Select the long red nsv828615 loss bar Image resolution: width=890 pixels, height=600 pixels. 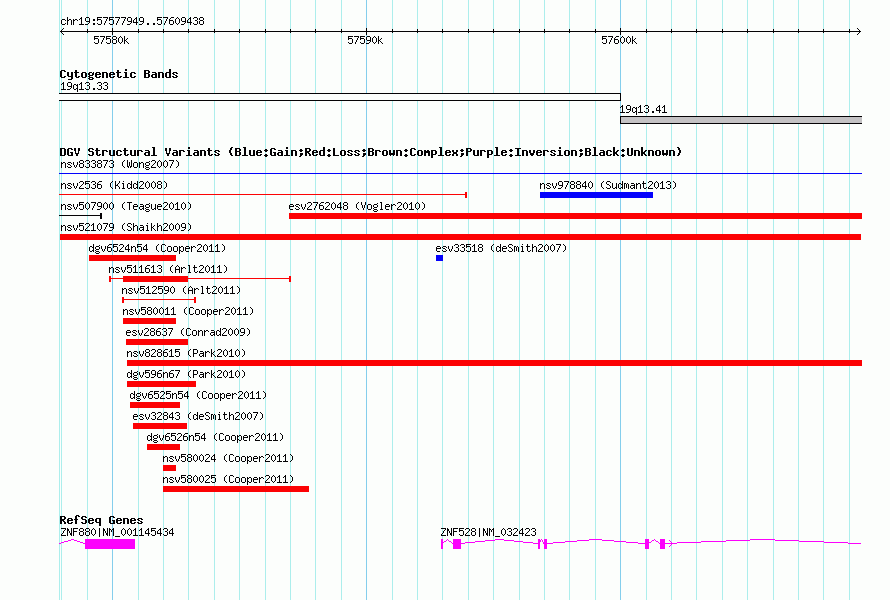(x=494, y=363)
